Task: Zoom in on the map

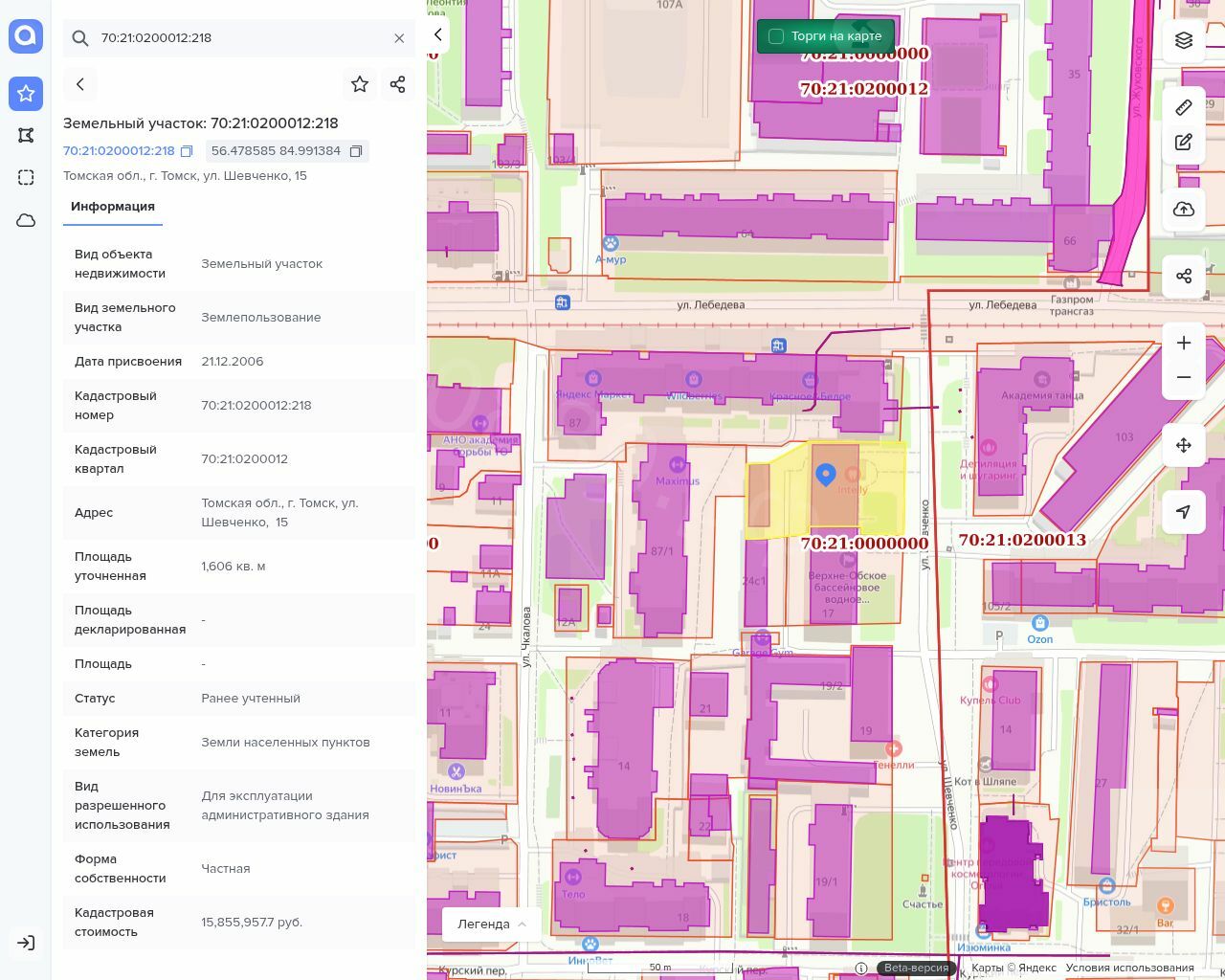Action: [x=1184, y=343]
